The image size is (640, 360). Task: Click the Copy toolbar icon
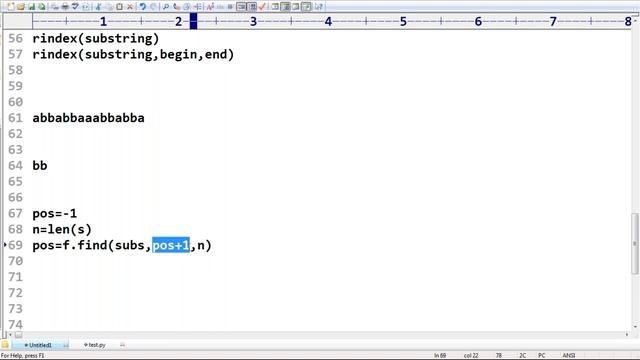(x=109, y=7)
